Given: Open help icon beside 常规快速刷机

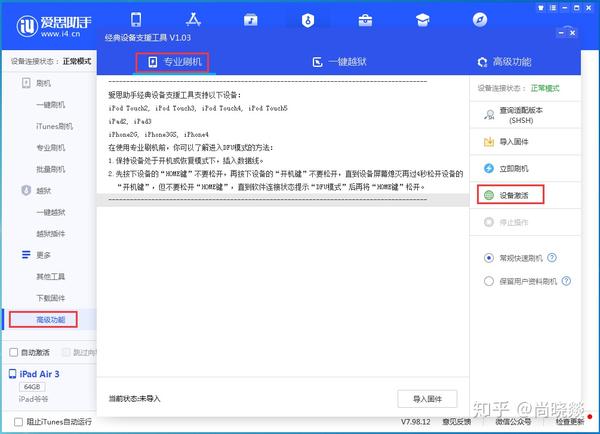Looking at the screenshot, I should [552, 258].
